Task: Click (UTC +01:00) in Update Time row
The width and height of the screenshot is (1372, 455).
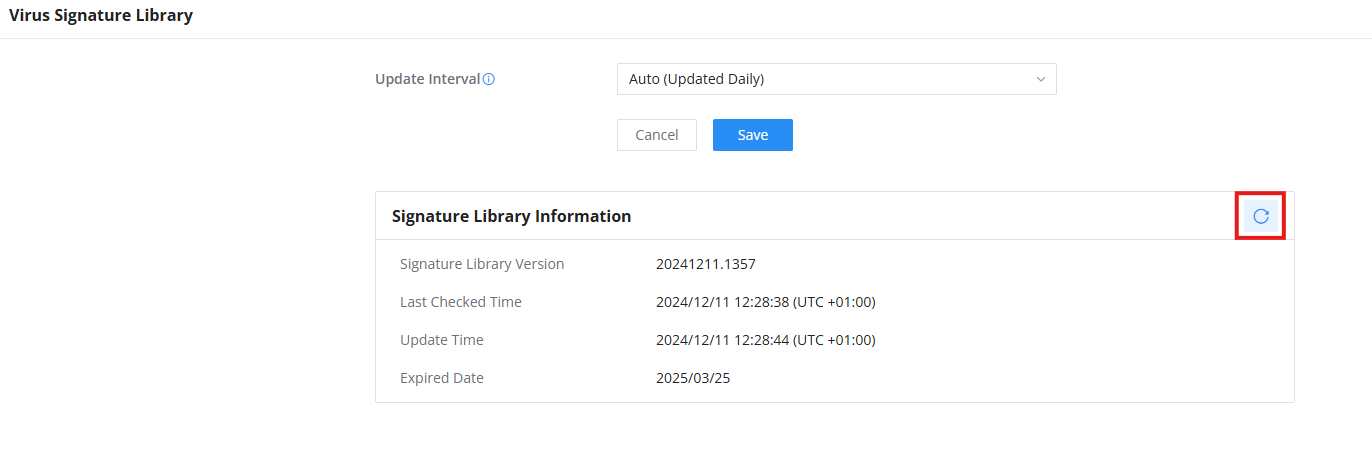Action: coord(836,340)
